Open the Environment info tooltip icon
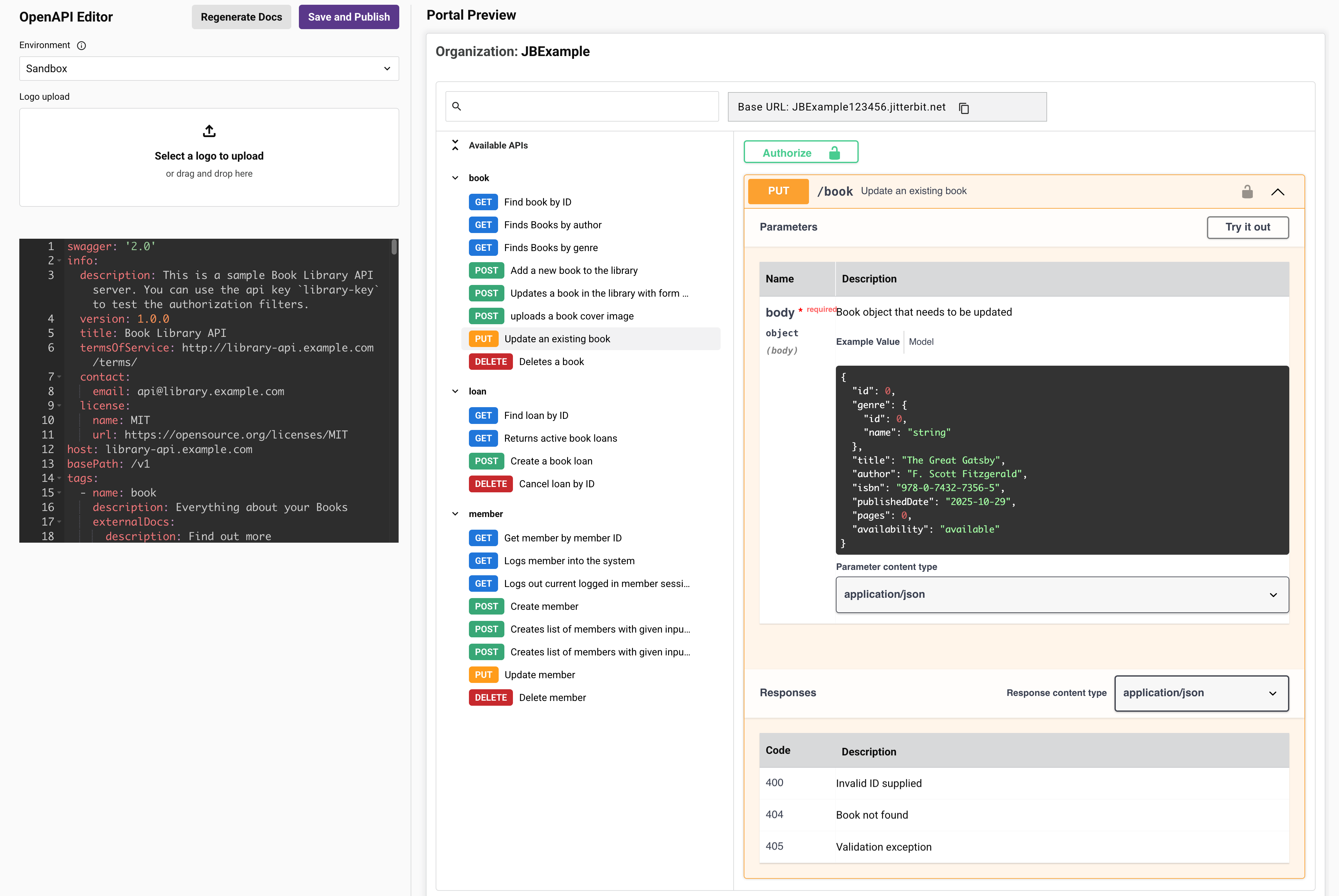This screenshot has height=896, width=1339. coord(81,45)
